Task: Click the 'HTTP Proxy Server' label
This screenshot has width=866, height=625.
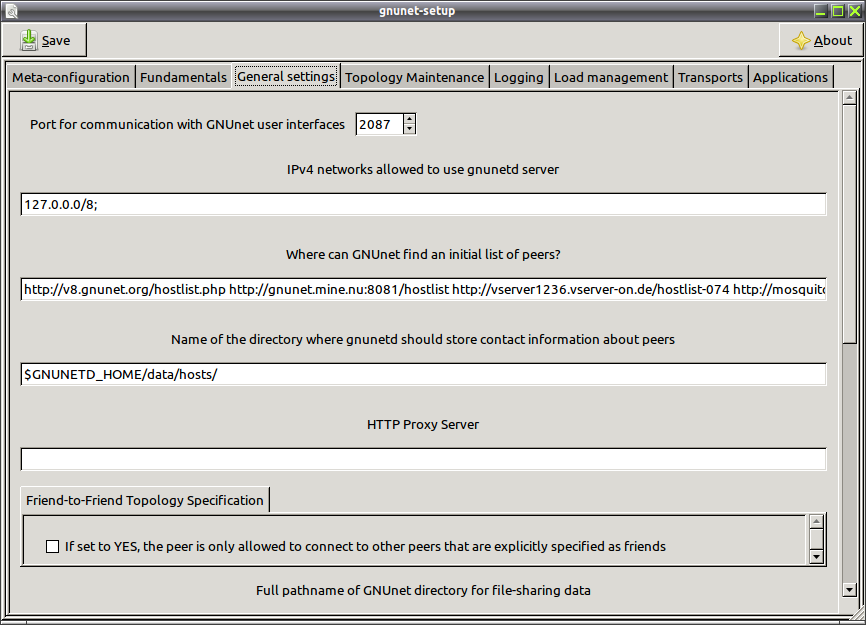Action: (423, 425)
